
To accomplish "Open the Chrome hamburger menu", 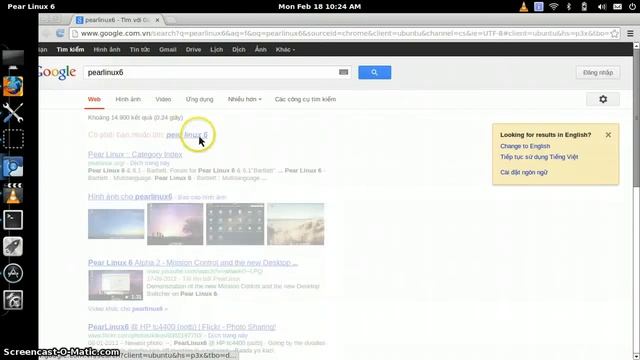I will tap(630, 33).
